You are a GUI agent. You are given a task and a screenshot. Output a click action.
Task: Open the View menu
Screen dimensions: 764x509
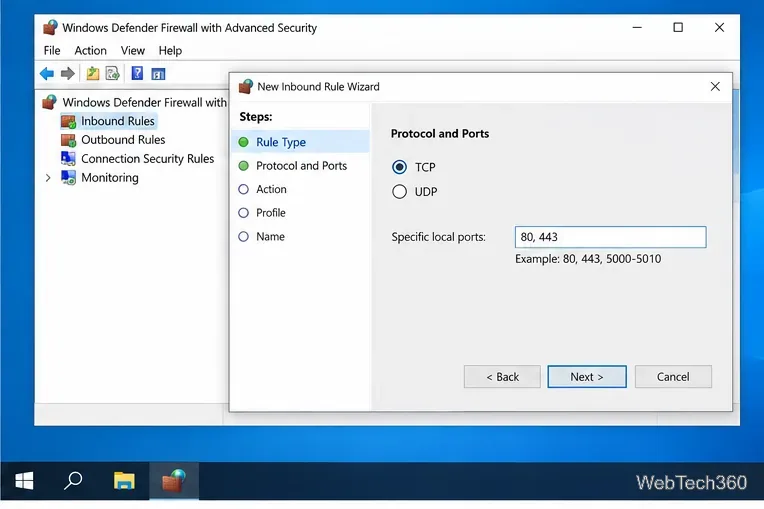(x=133, y=51)
